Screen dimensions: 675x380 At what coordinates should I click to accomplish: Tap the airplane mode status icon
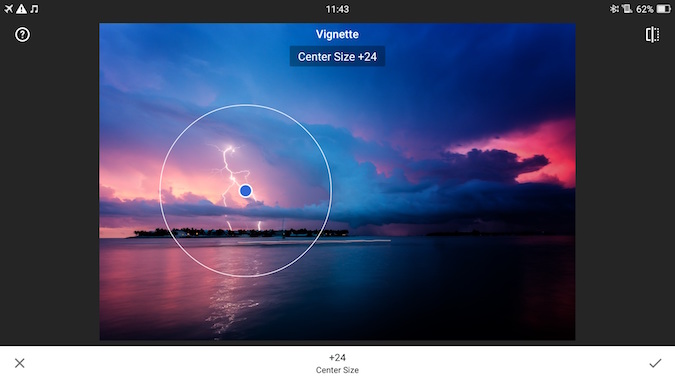pyautogui.click(x=9, y=9)
